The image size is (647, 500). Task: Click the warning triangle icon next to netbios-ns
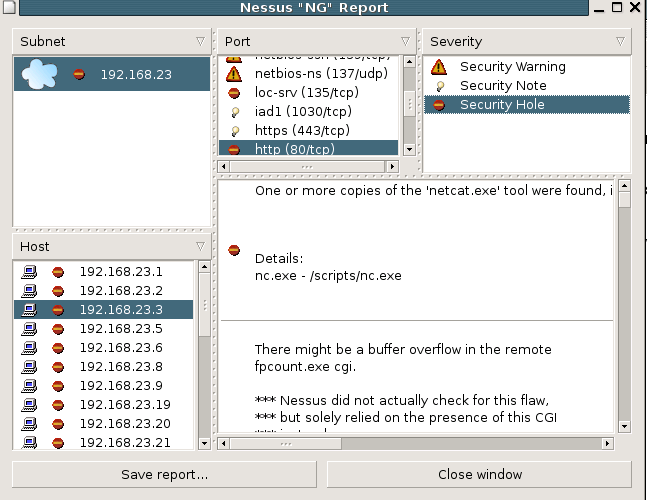(234, 74)
